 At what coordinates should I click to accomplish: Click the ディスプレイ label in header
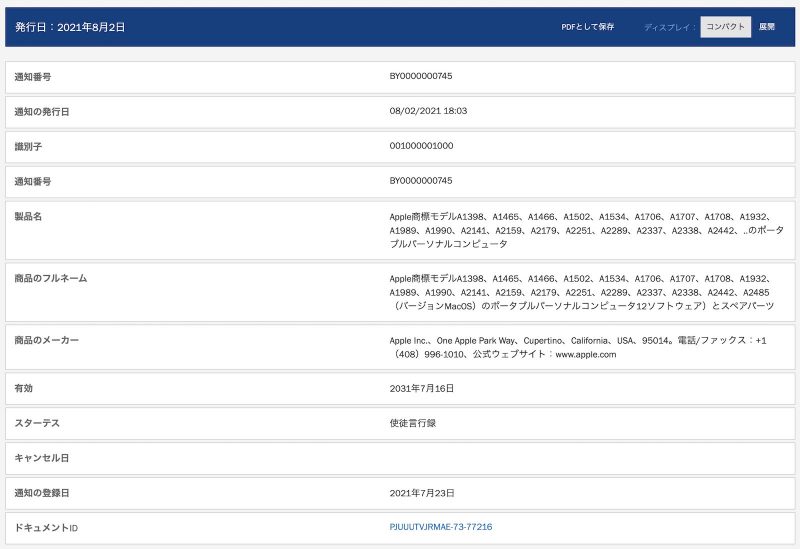coord(669,27)
